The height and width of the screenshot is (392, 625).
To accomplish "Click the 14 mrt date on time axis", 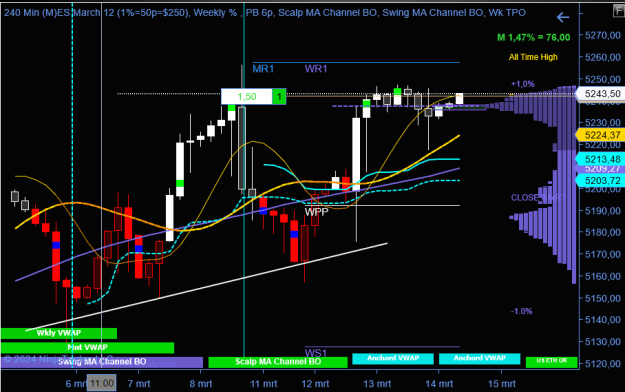I will pos(439,384).
